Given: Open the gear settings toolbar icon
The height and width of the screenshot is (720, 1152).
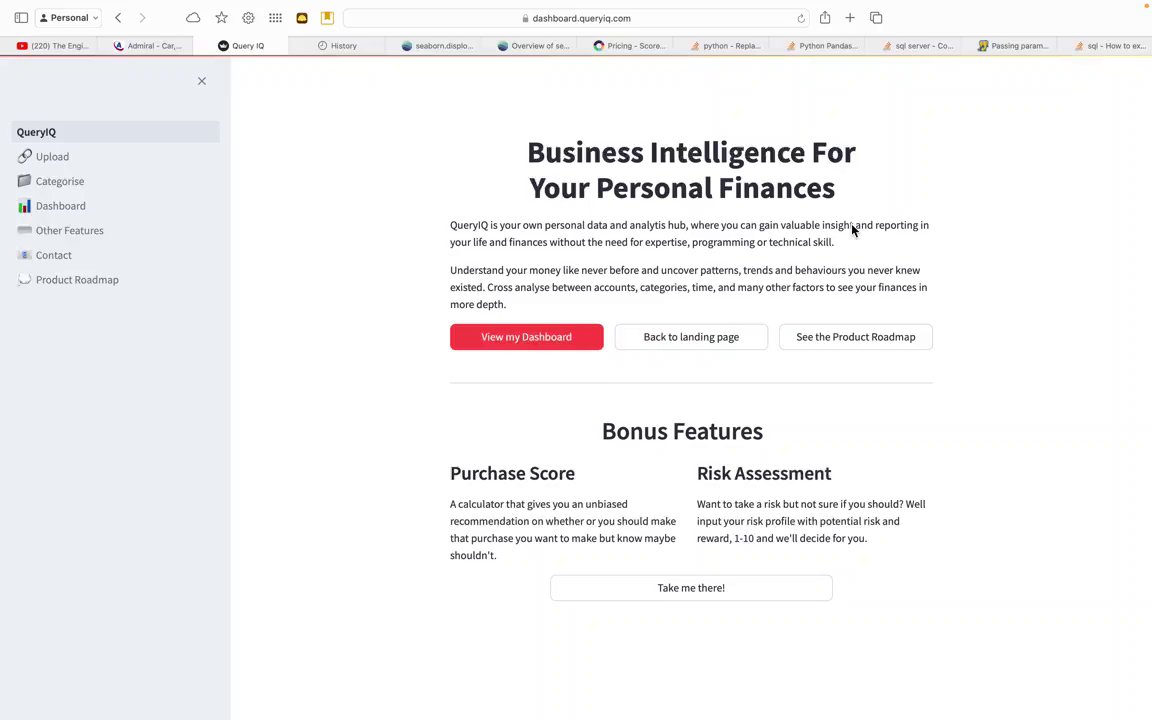Looking at the screenshot, I should [x=248, y=18].
